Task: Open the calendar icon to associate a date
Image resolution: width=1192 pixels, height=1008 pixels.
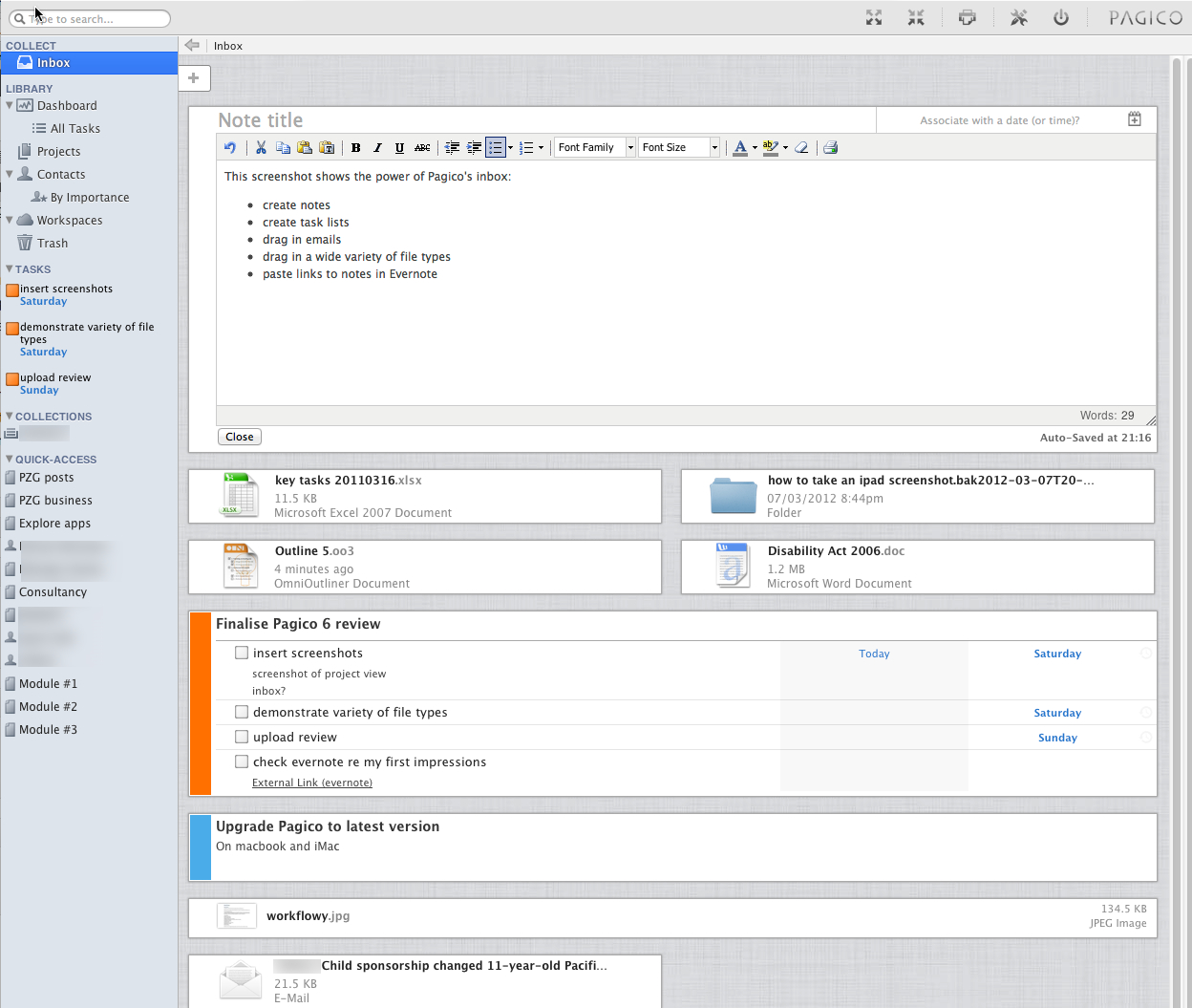Action: 1135,119
